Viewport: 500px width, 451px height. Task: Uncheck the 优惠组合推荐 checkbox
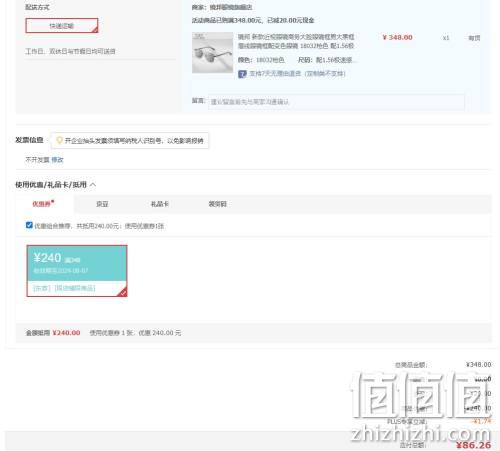tap(29, 225)
